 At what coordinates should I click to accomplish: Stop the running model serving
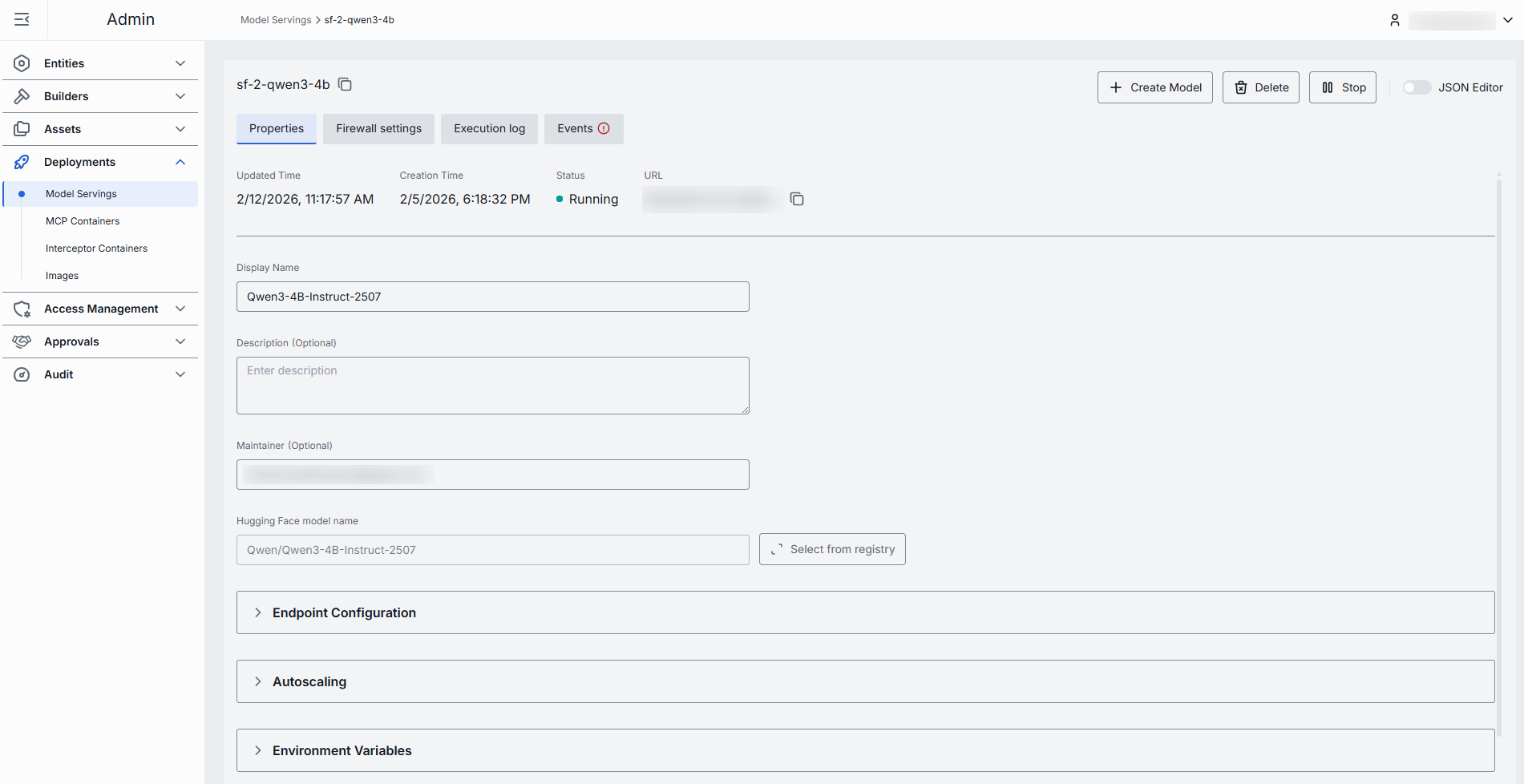[x=1342, y=87]
